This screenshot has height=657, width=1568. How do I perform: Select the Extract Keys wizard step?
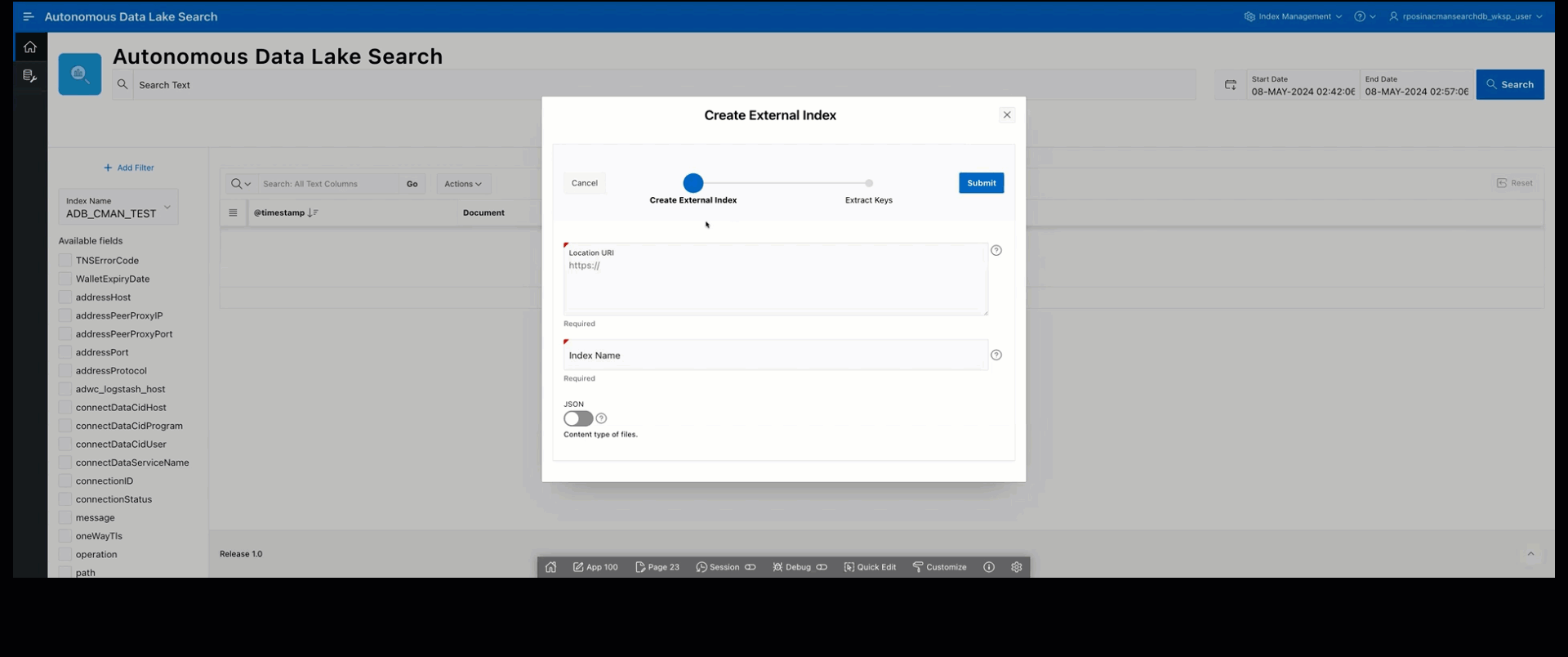[x=869, y=192]
